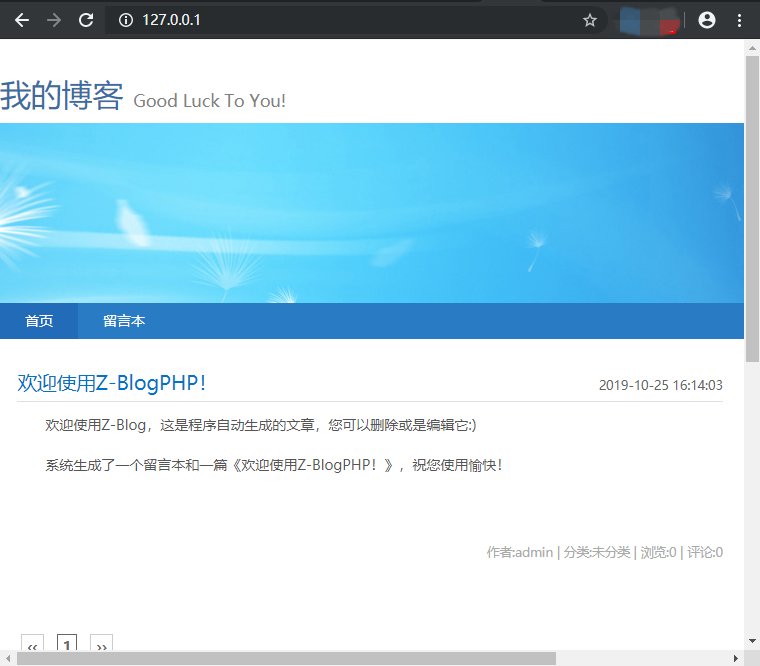Click the vertical scrollbar up arrow

(752, 48)
